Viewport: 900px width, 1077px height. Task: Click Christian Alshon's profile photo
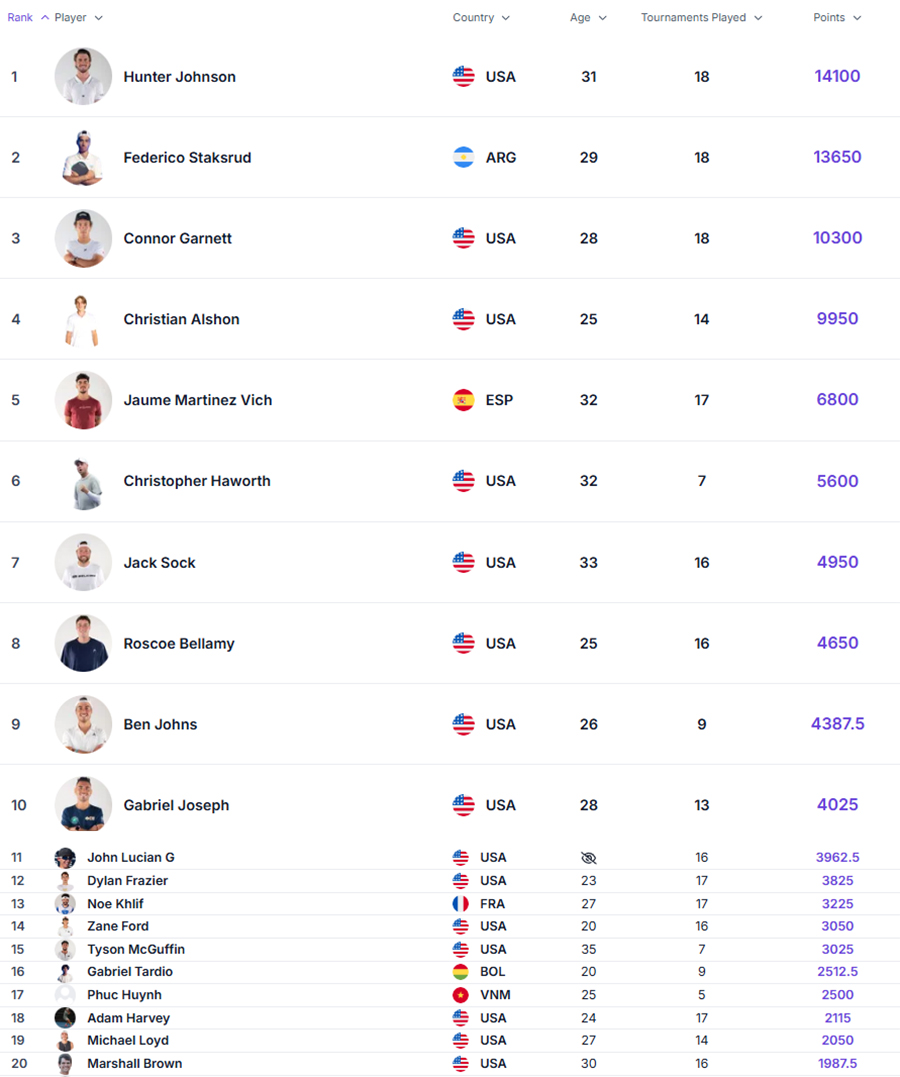(x=83, y=320)
